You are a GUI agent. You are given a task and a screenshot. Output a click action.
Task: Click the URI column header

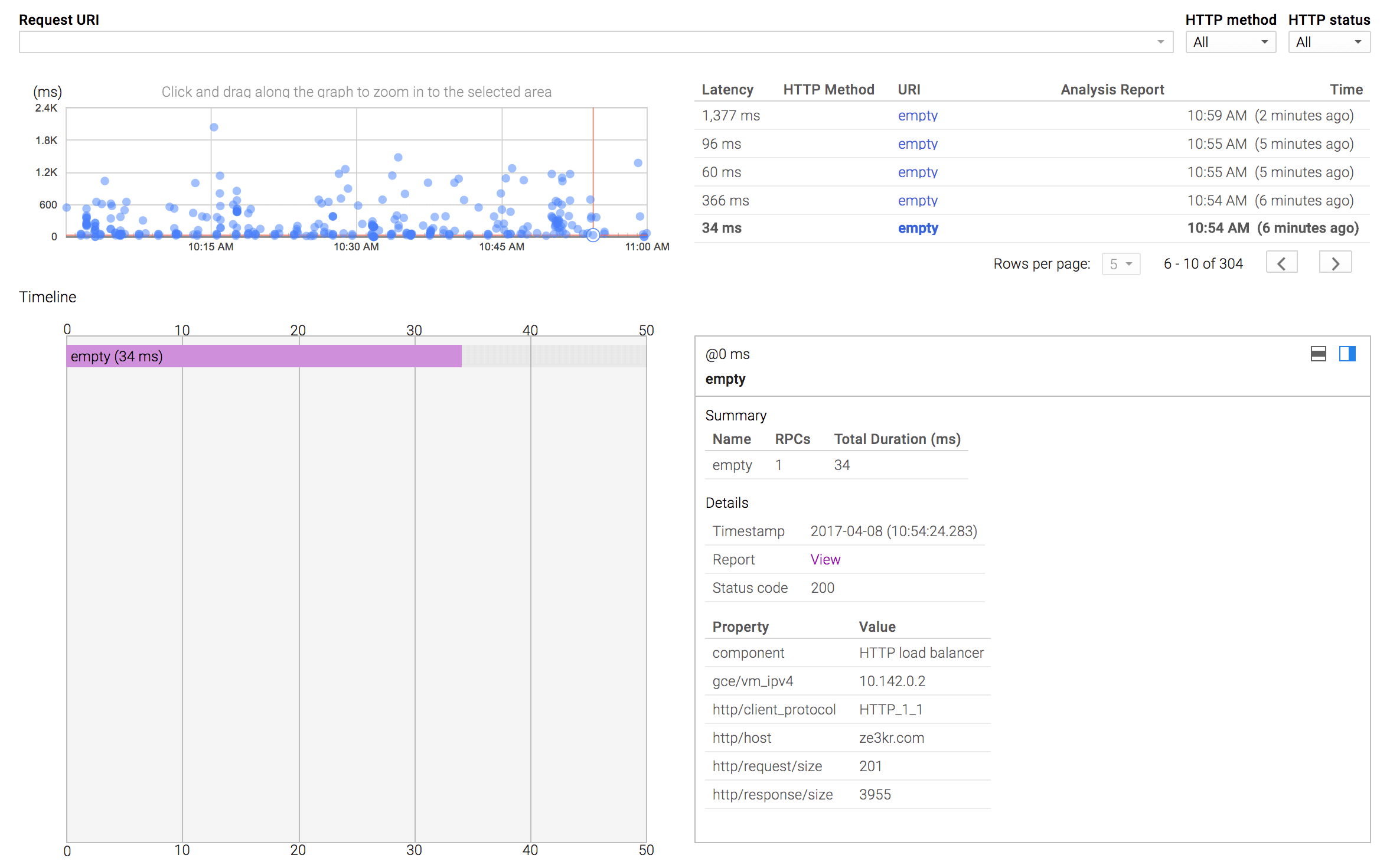click(909, 90)
